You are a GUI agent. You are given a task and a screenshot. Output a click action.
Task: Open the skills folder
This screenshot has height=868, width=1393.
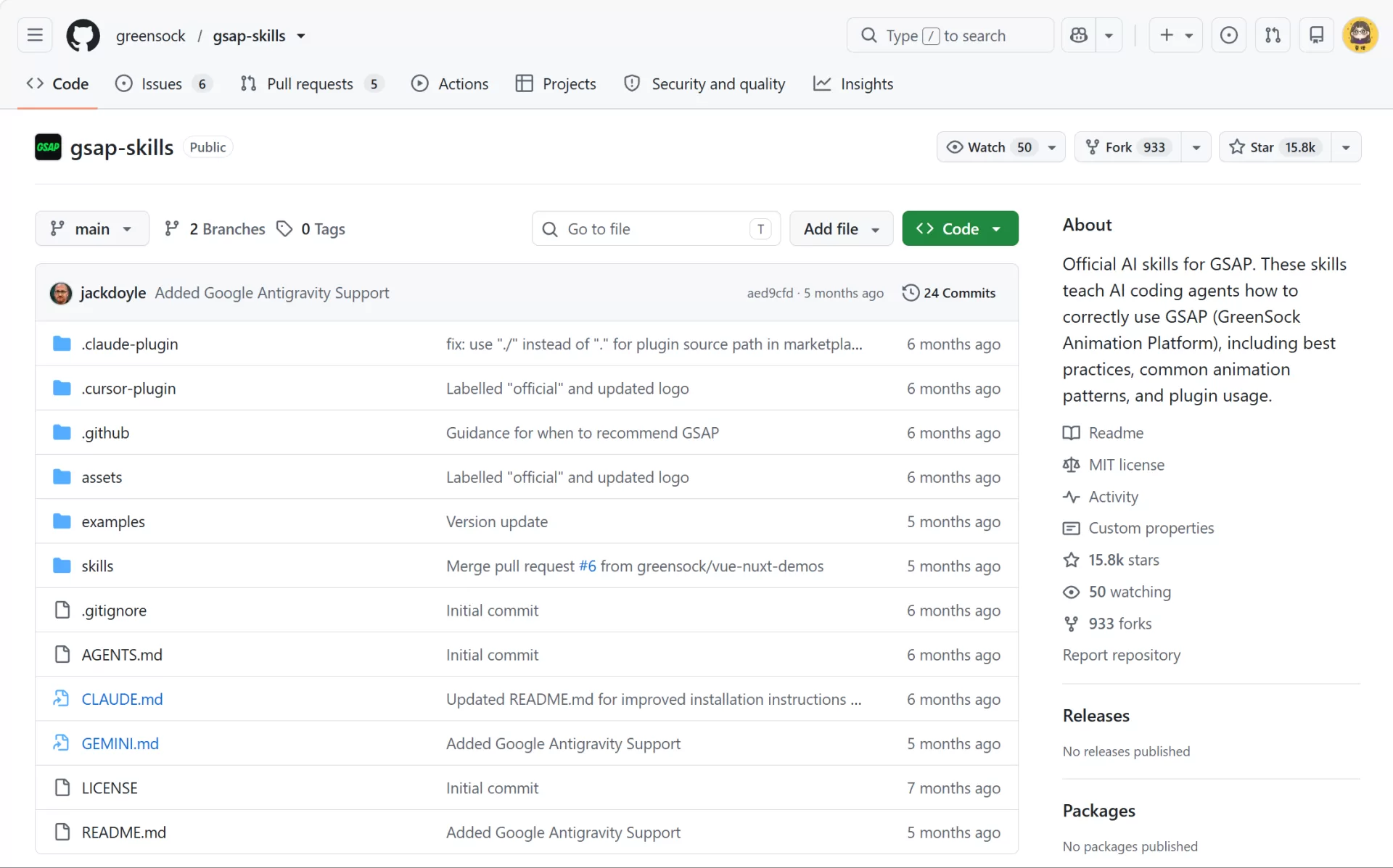point(97,566)
